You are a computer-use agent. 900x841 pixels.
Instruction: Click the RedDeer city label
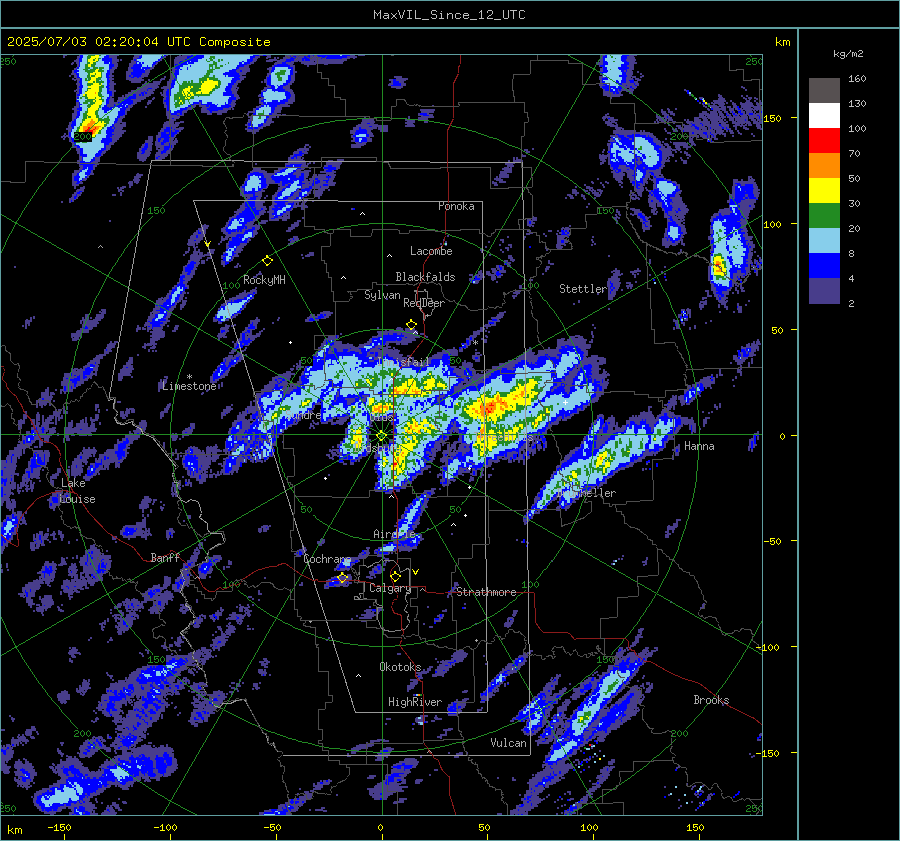pos(424,303)
